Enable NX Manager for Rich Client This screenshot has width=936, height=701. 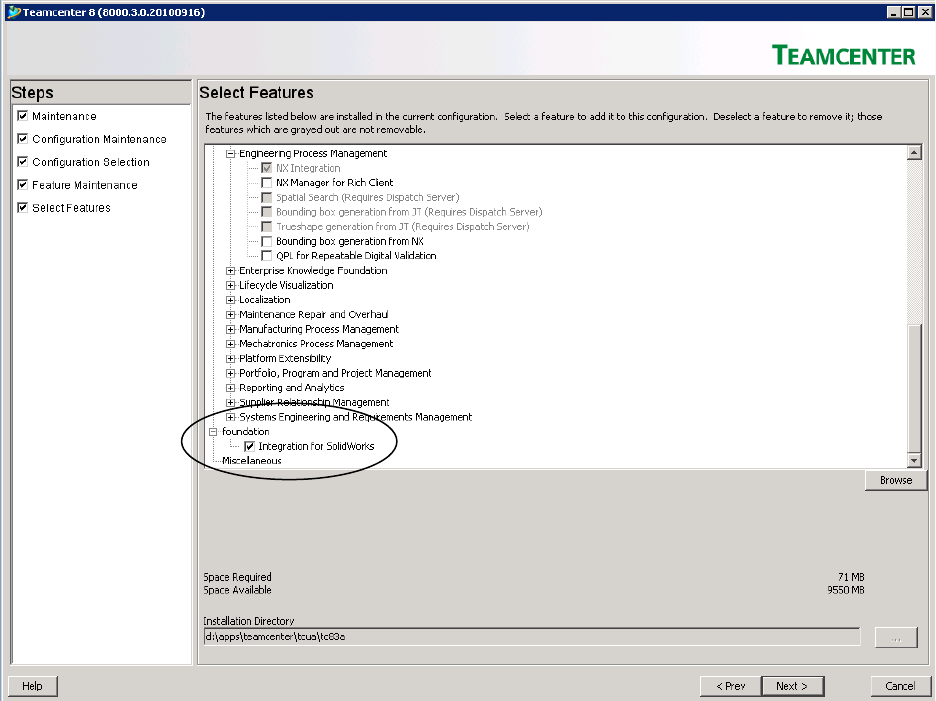coord(267,183)
